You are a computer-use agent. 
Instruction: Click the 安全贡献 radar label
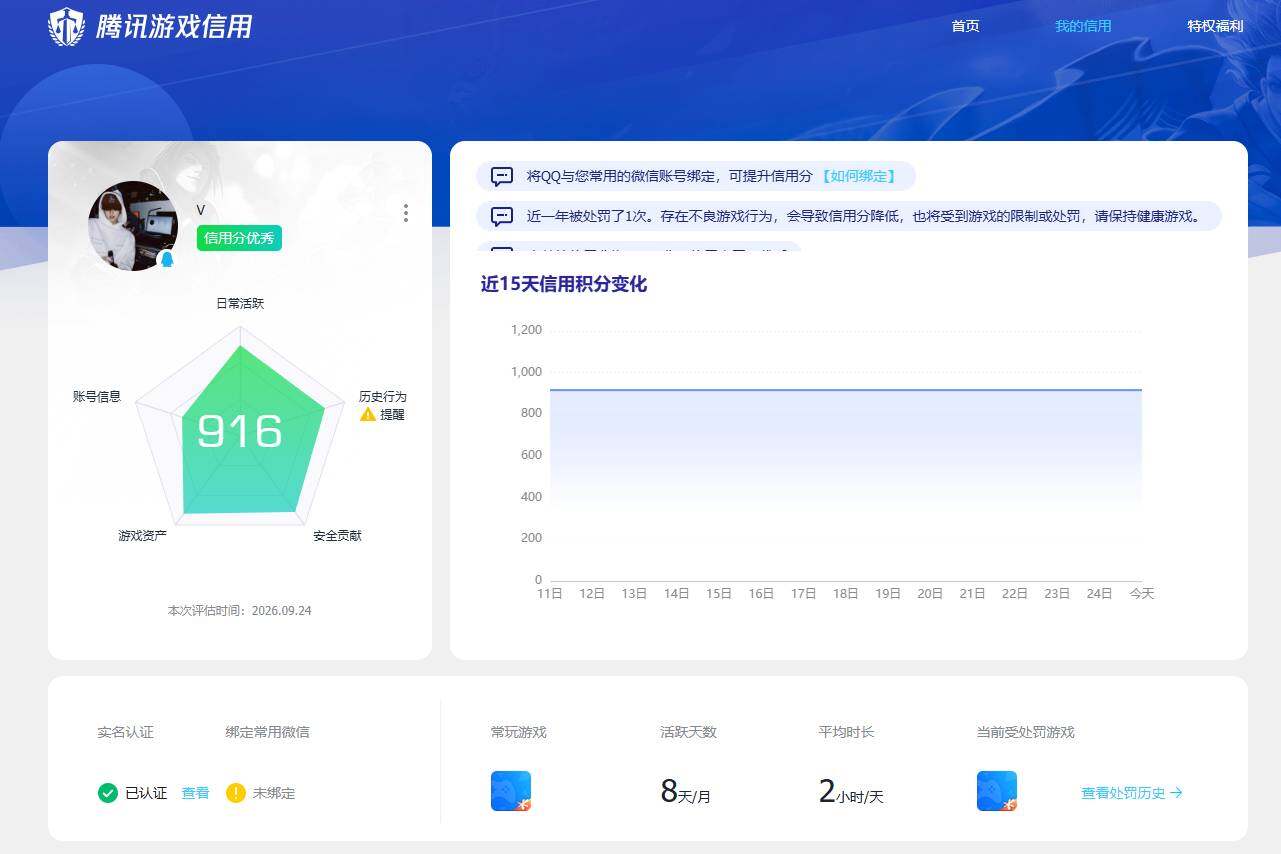point(337,536)
